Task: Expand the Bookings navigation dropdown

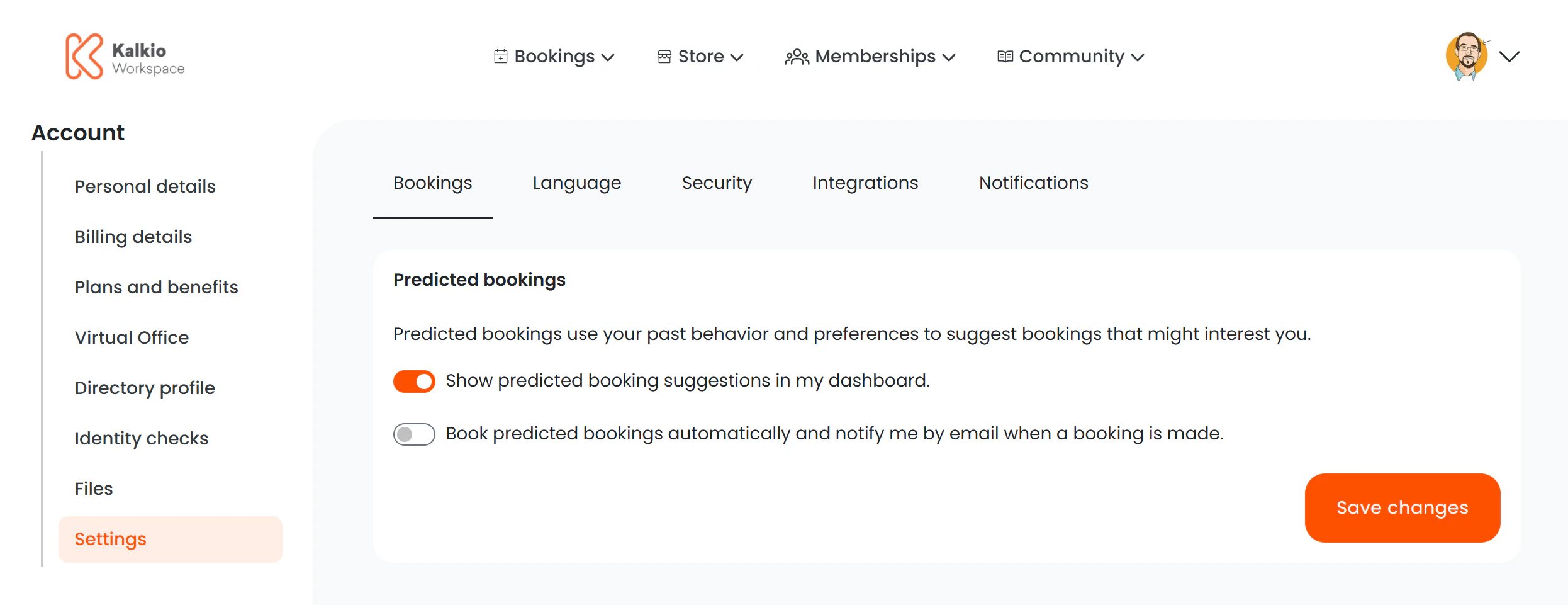Action: tap(609, 57)
